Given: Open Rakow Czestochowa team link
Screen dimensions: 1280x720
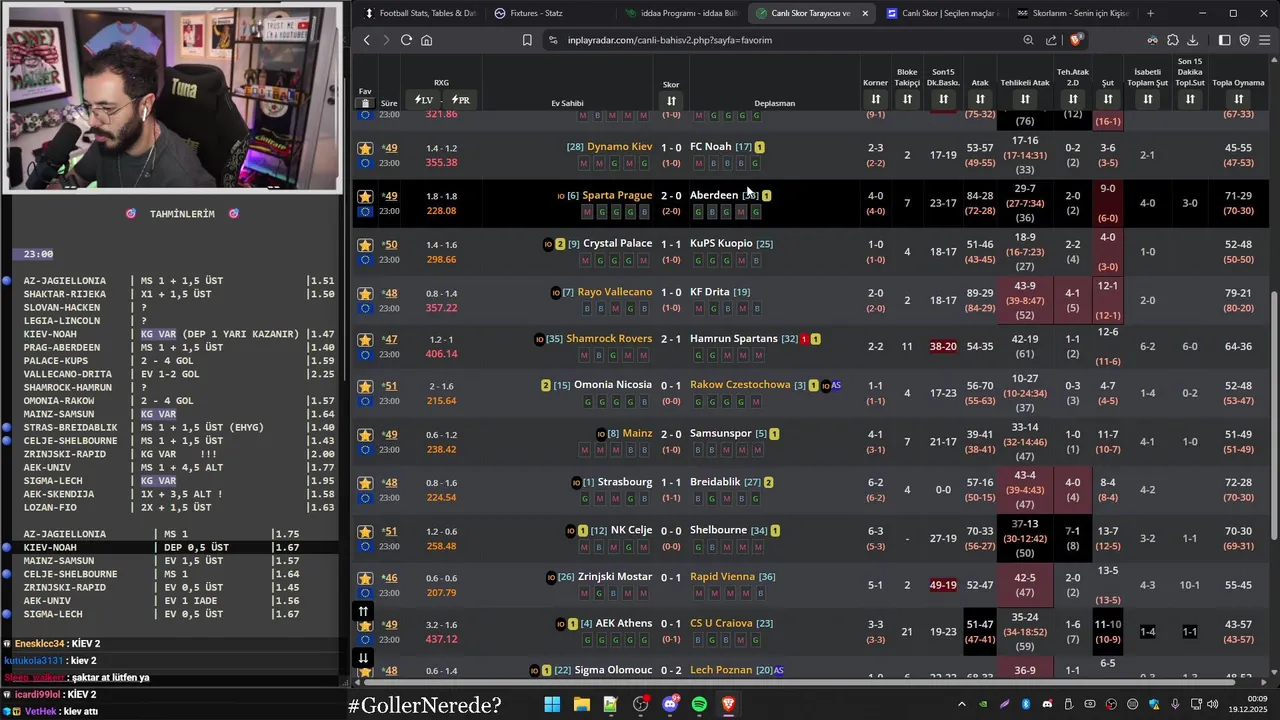Looking at the screenshot, I should 740,384.
